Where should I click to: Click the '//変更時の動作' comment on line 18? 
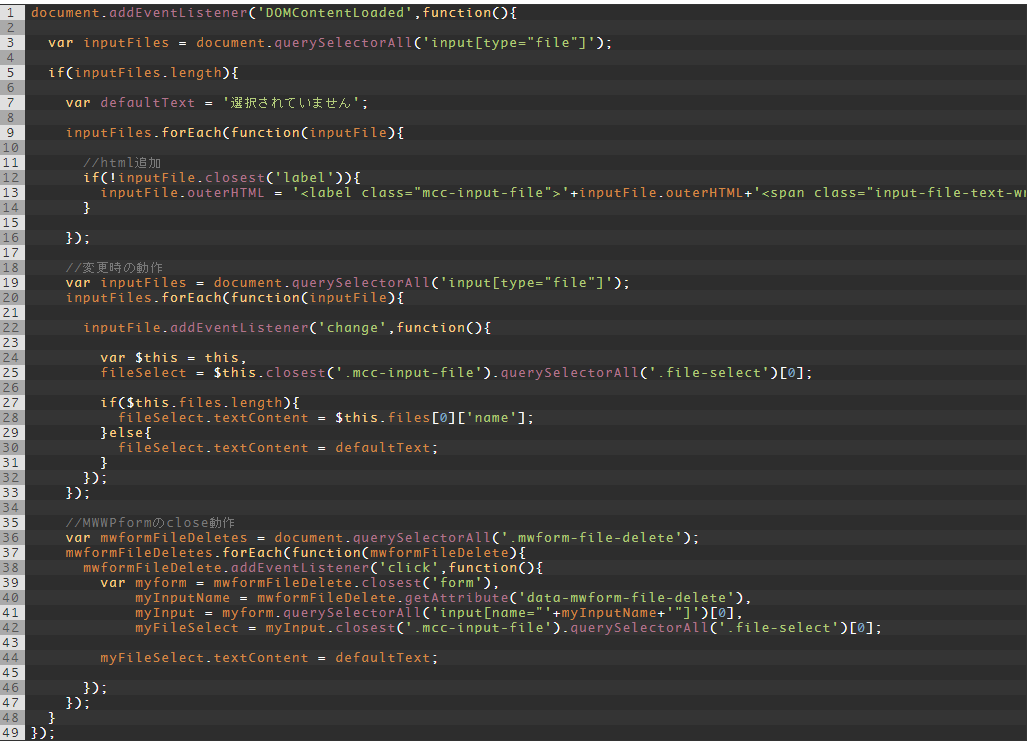[x=114, y=267]
